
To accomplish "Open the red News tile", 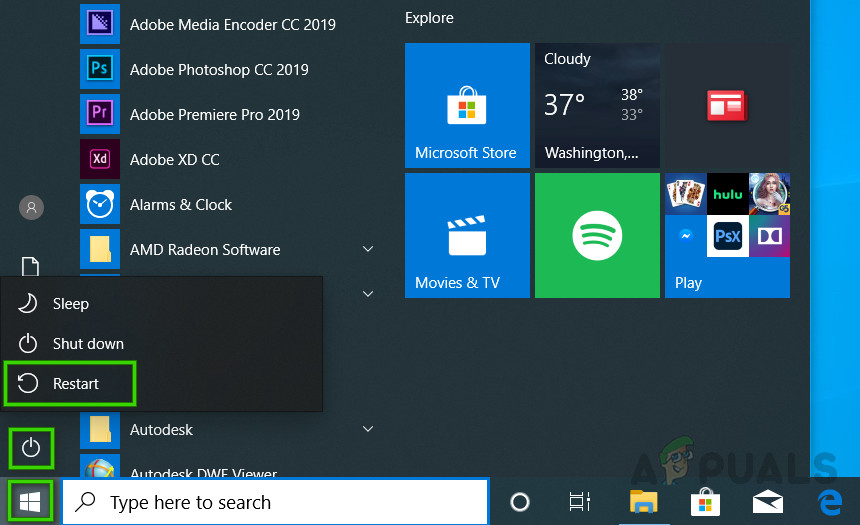I will (x=727, y=105).
